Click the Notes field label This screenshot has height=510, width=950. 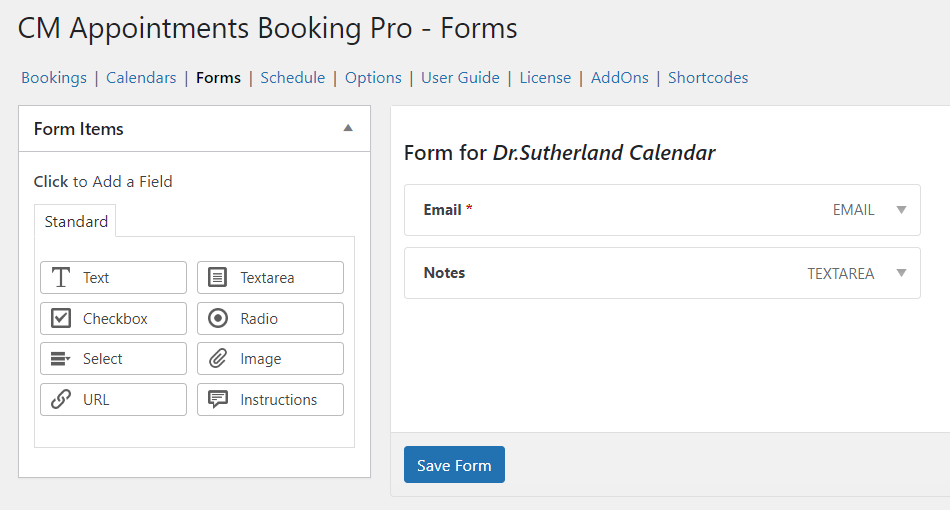click(444, 273)
